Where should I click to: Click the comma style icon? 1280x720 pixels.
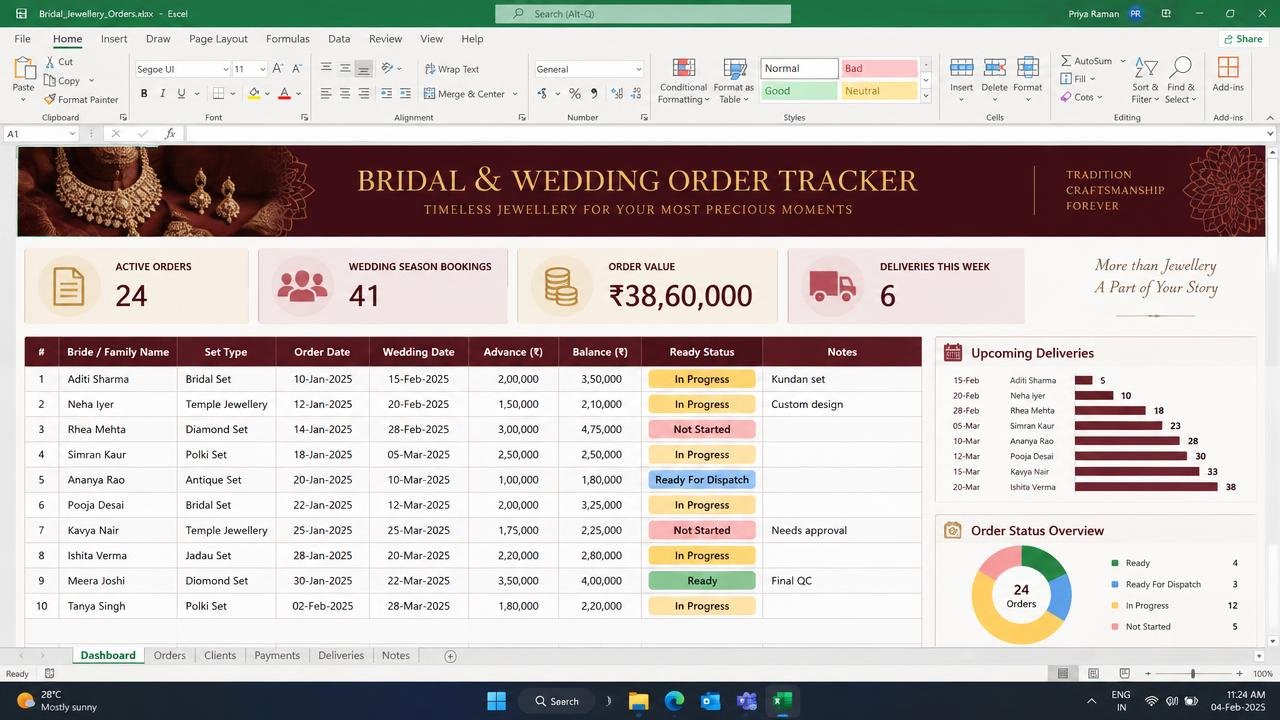(594, 93)
